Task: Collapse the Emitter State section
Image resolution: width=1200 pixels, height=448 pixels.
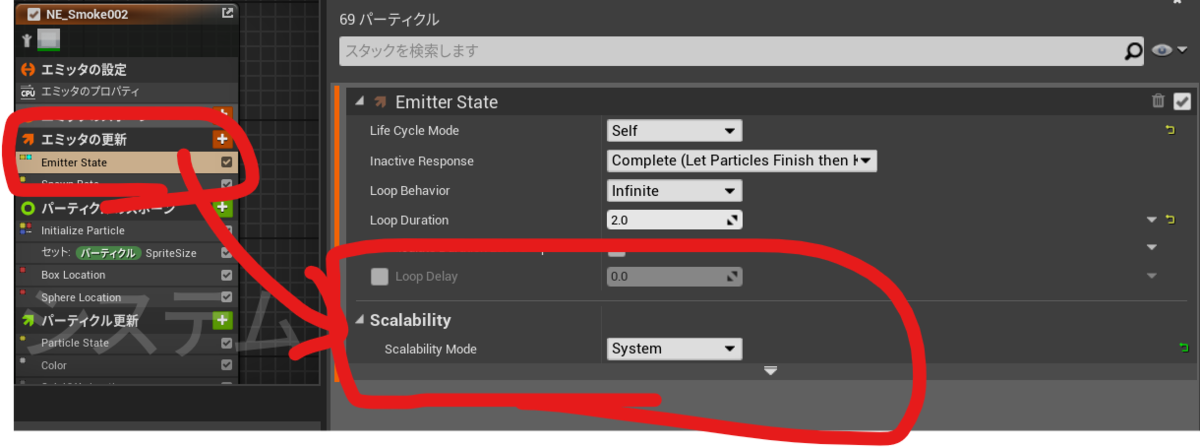Action: (x=360, y=102)
